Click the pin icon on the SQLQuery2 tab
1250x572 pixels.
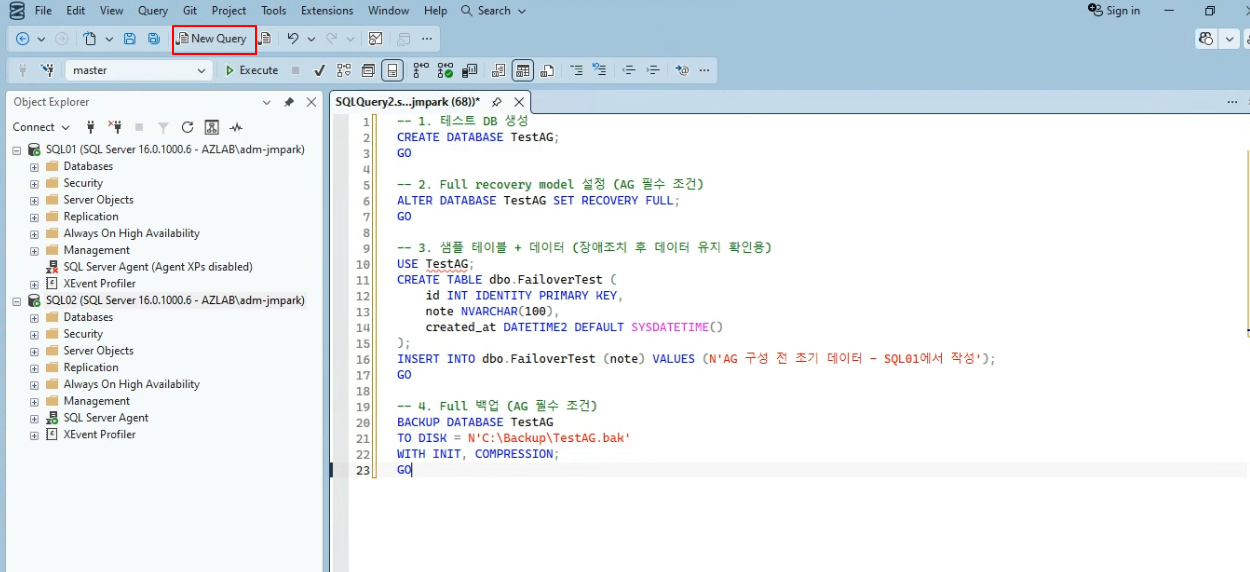coord(496,102)
